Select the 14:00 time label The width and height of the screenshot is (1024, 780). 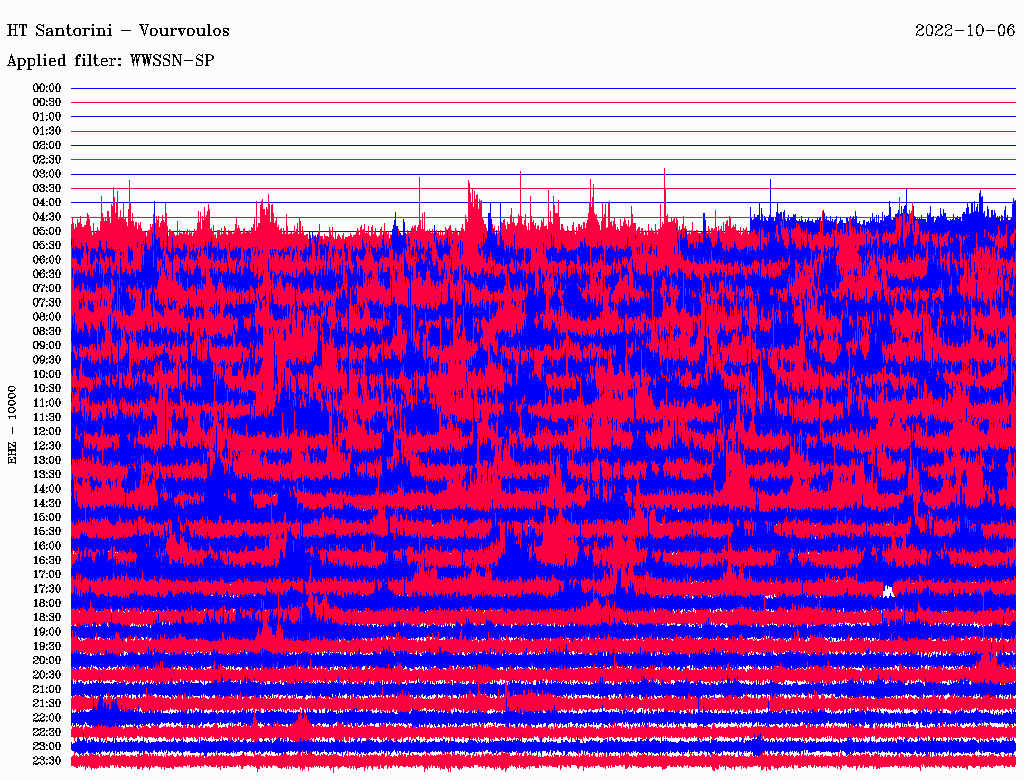[47, 488]
